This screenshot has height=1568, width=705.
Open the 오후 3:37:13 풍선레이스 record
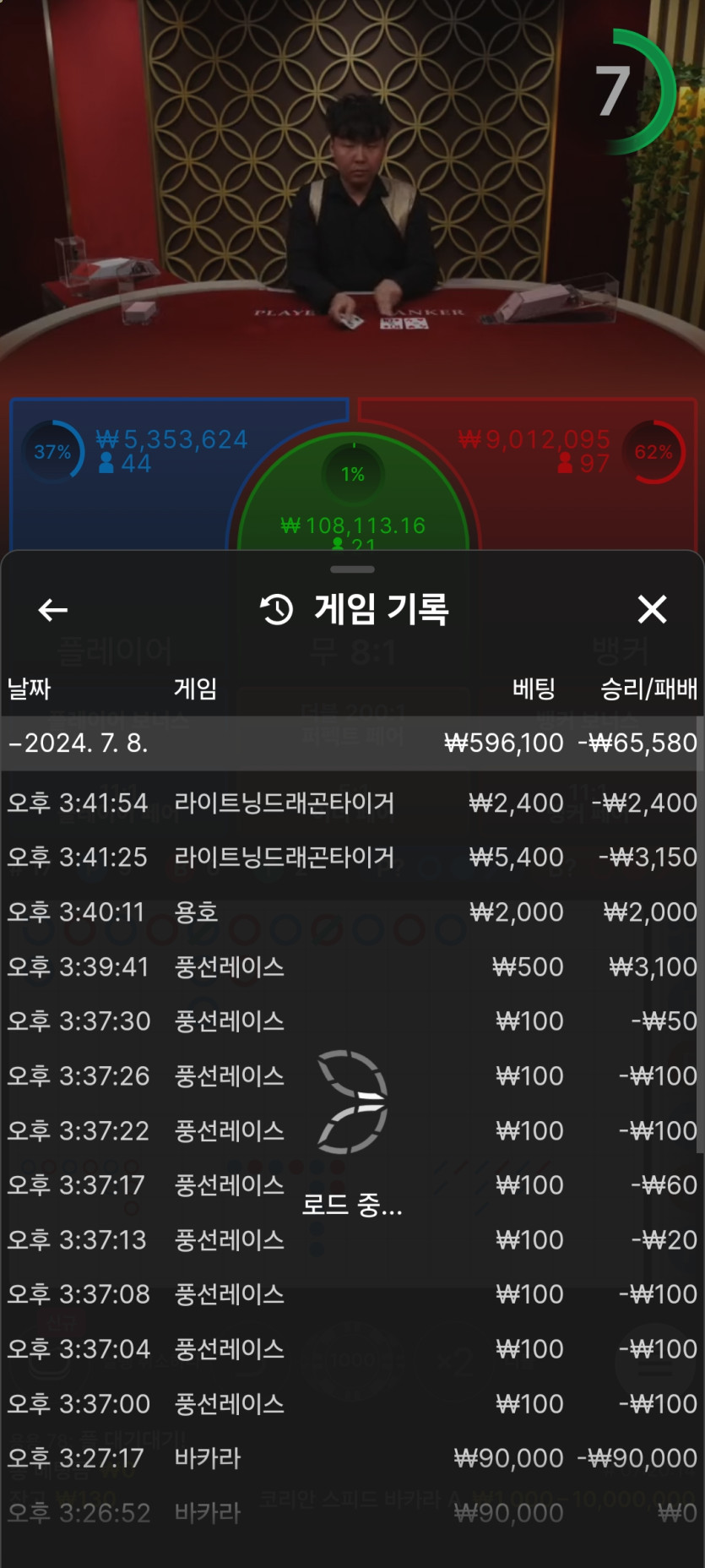[352, 1240]
